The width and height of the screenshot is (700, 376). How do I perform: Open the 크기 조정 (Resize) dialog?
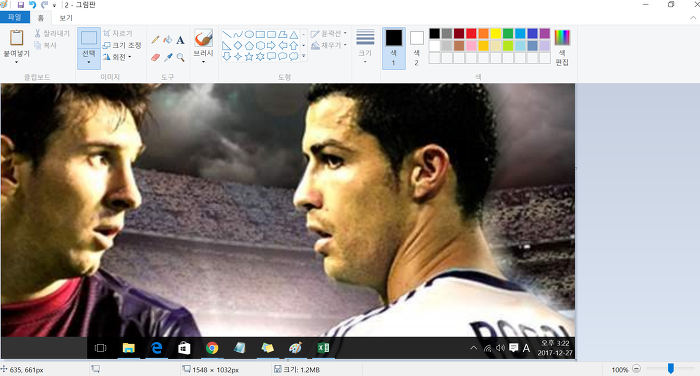[122, 45]
